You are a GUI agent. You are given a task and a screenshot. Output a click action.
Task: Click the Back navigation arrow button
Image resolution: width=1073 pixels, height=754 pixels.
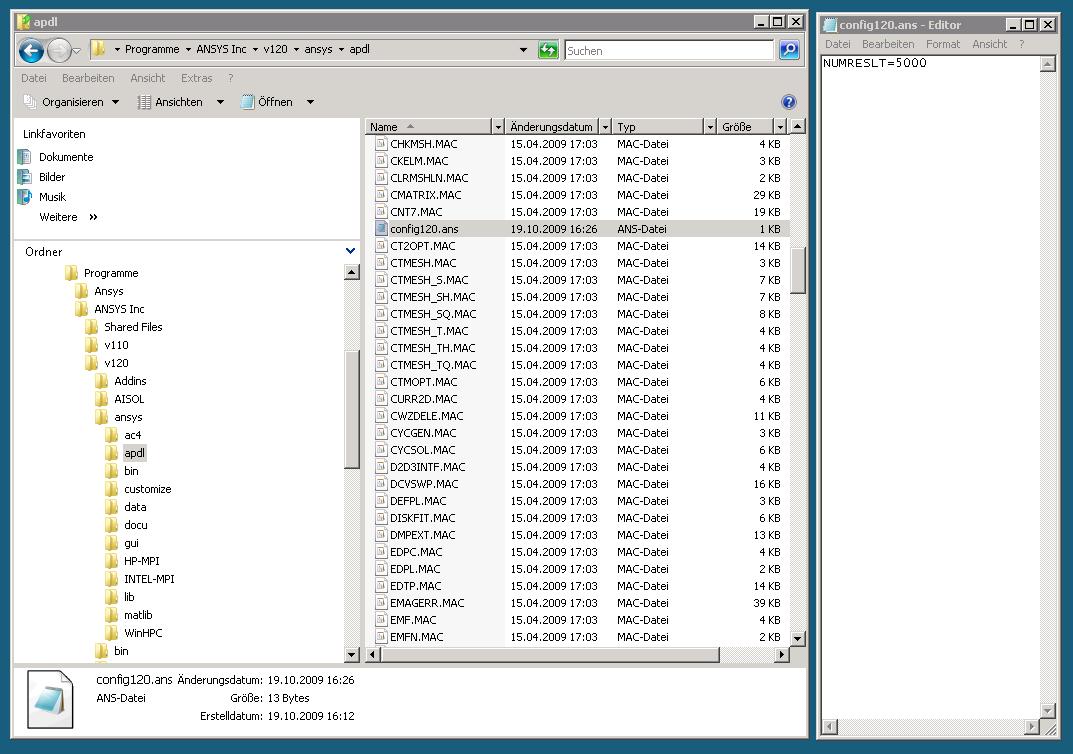point(31,50)
